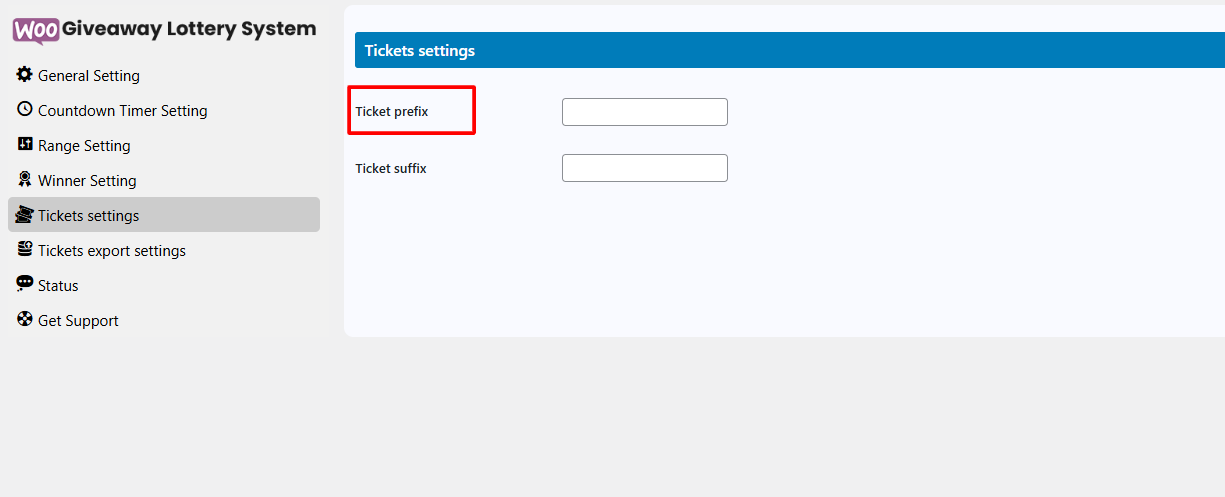
Task: Open the Tickets export settings text link
Action: coord(112,251)
